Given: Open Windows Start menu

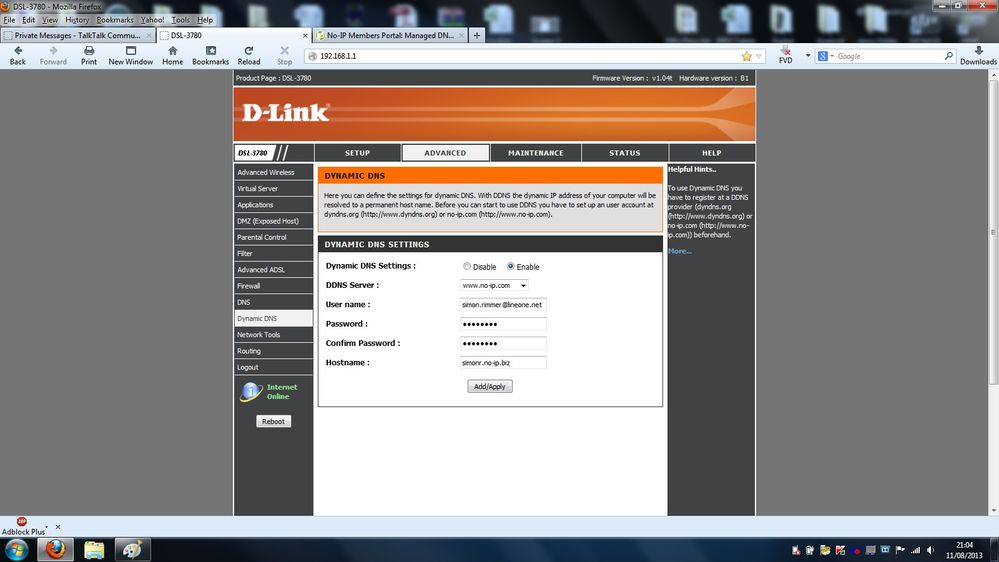Looking at the screenshot, I should pos(16,549).
